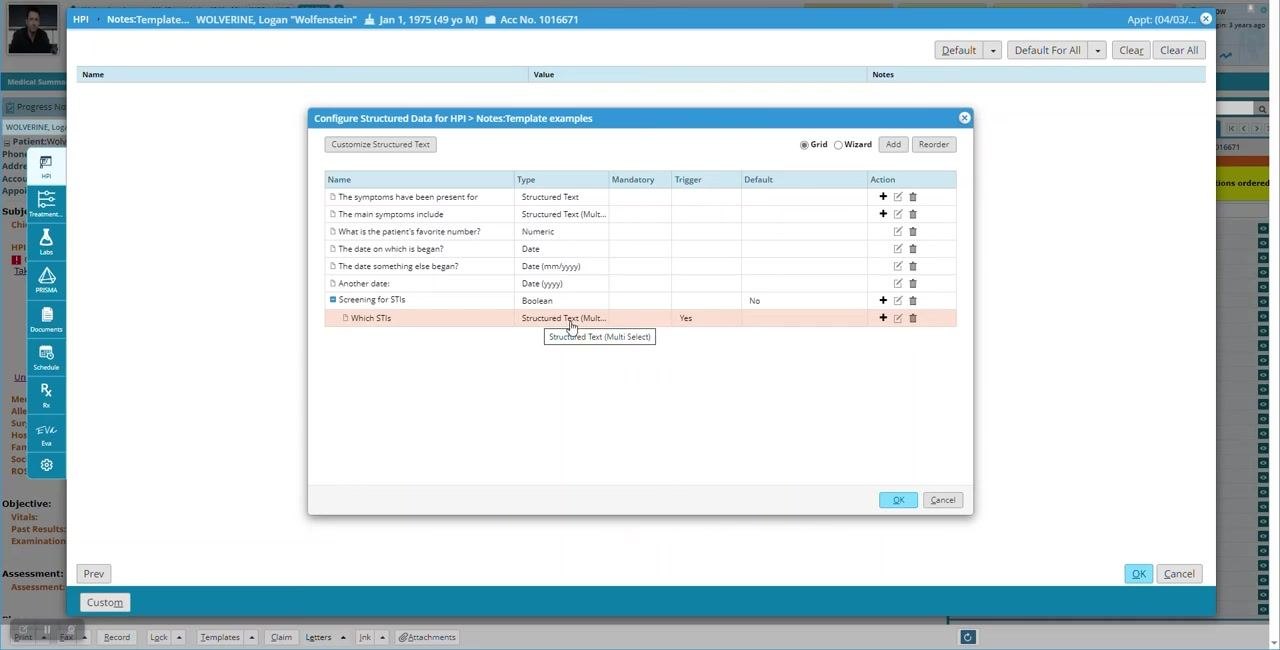The image size is (1280, 650).
Task: Open the sidebar settings gear
Action: tap(46, 465)
